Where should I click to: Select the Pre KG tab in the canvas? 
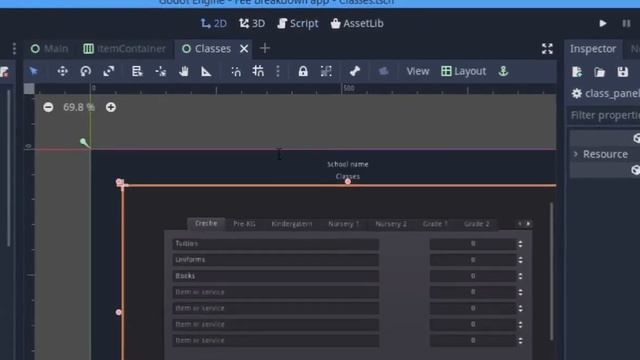(x=244, y=224)
